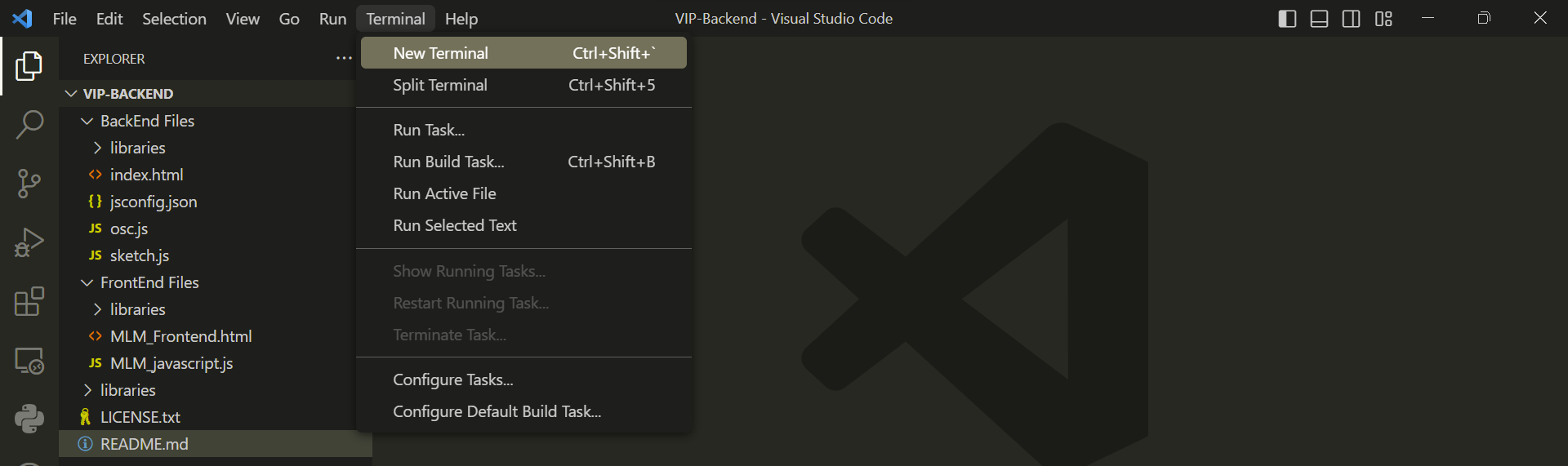Open the View menu
This screenshot has width=1568, height=466.
(243, 18)
